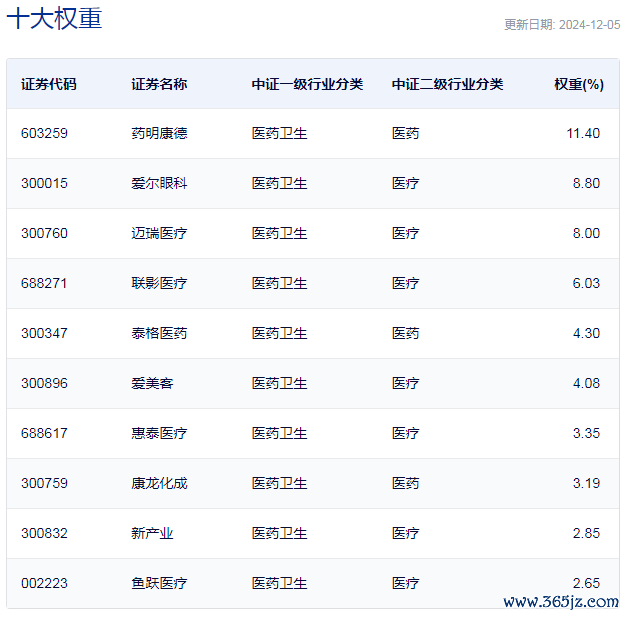Screen dimensions: 626x617
Task: Click 医疗 in the 鱼跃医疗 row
Action: pos(406,583)
